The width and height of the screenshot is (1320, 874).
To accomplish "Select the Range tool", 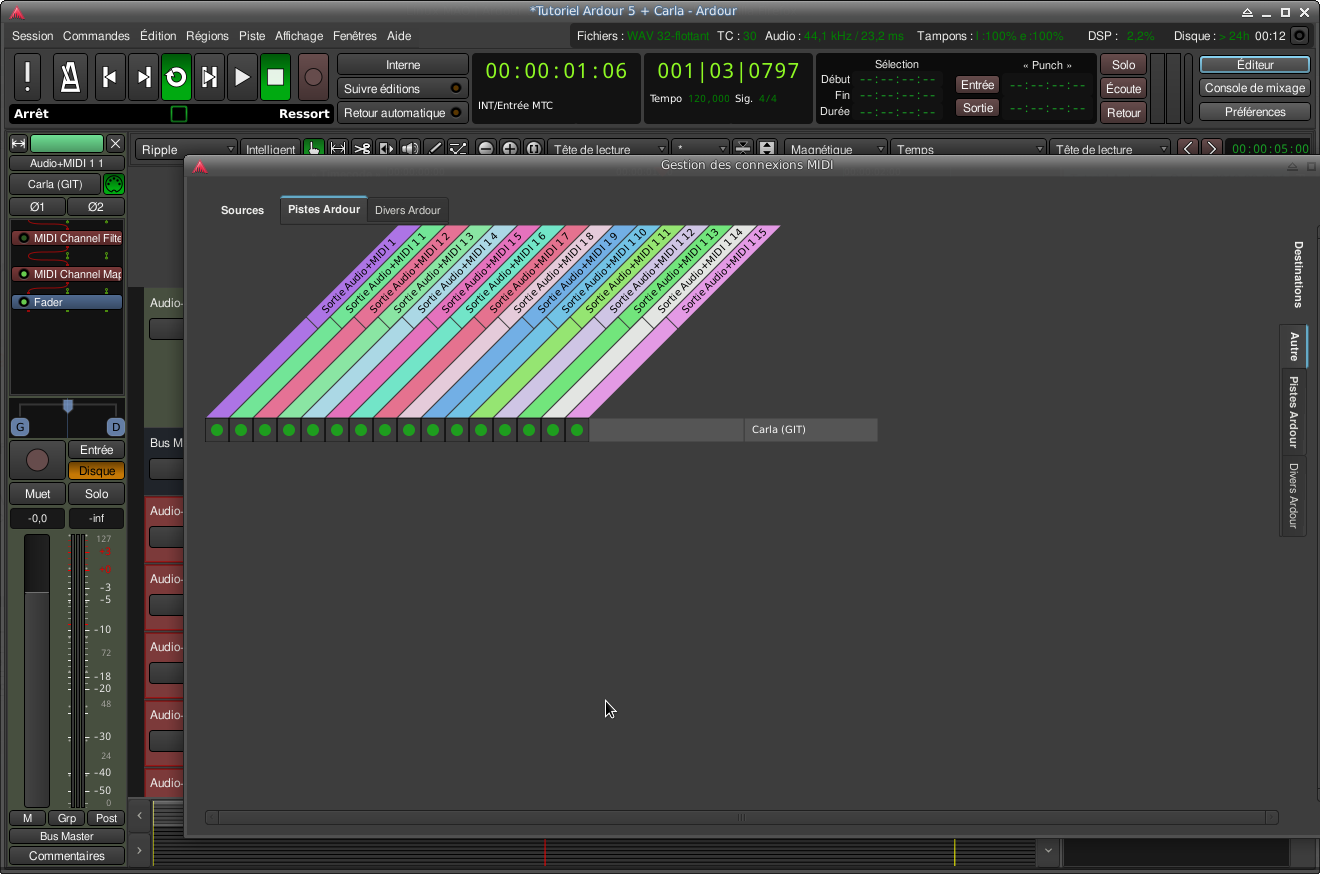I will pos(338,149).
